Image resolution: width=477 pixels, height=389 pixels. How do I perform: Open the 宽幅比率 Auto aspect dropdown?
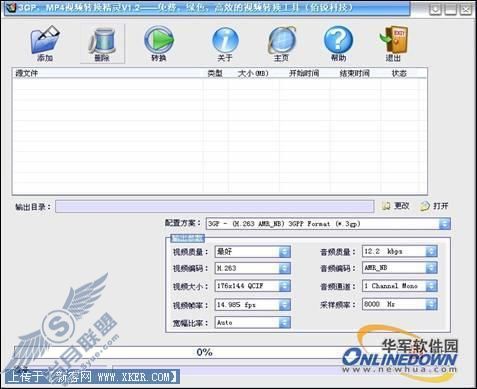point(285,322)
